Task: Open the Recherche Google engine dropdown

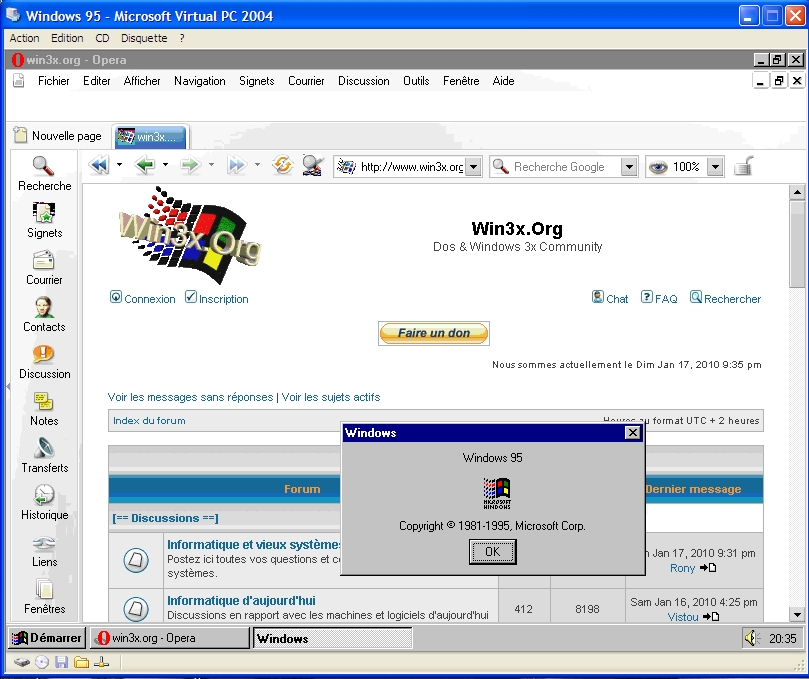Action: (628, 167)
